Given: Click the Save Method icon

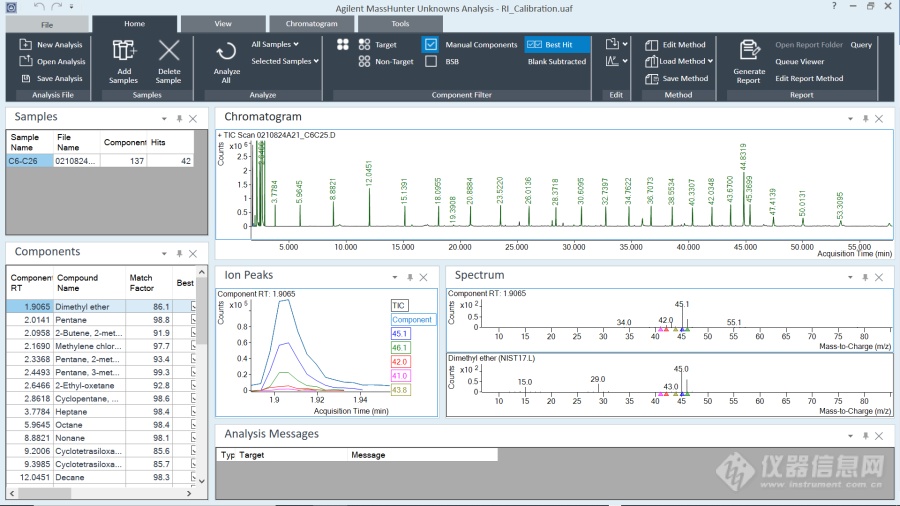Looking at the screenshot, I should pos(651,79).
